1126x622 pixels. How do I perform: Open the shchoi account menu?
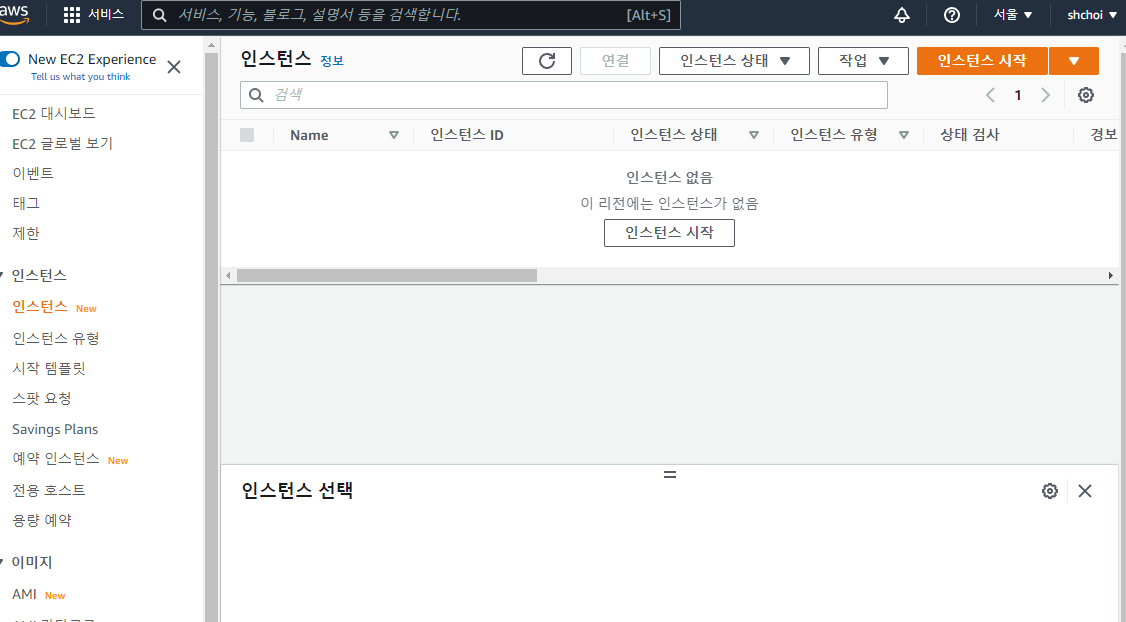(1092, 14)
